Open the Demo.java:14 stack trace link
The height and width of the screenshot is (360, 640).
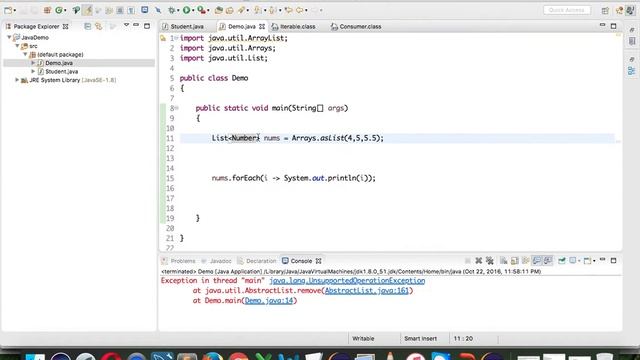pyautogui.click(x=269, y=300)
